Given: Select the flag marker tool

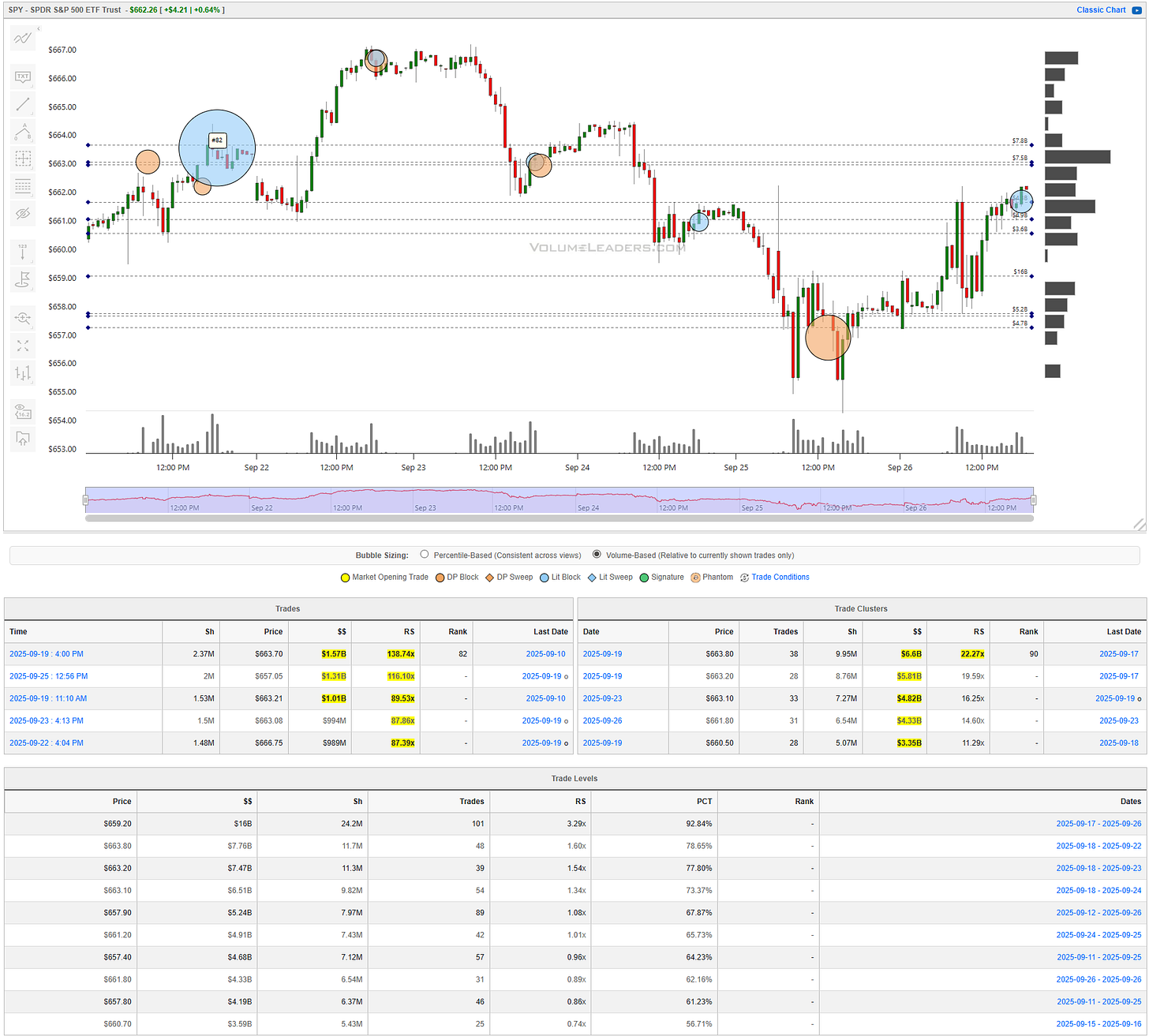Looking at the screenshot, I should (x=23, y=279).
